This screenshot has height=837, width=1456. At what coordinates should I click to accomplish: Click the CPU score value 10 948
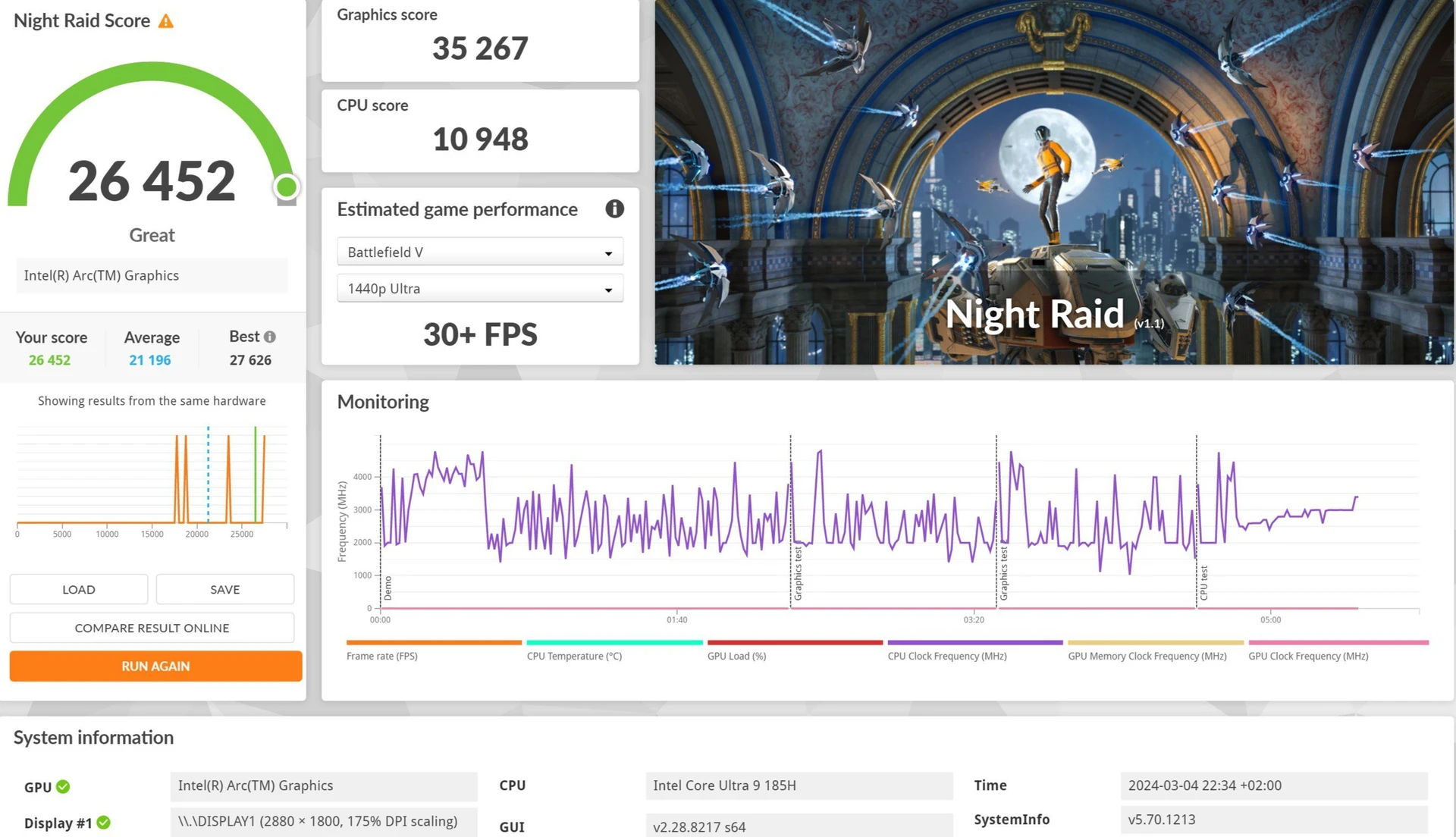480,139
